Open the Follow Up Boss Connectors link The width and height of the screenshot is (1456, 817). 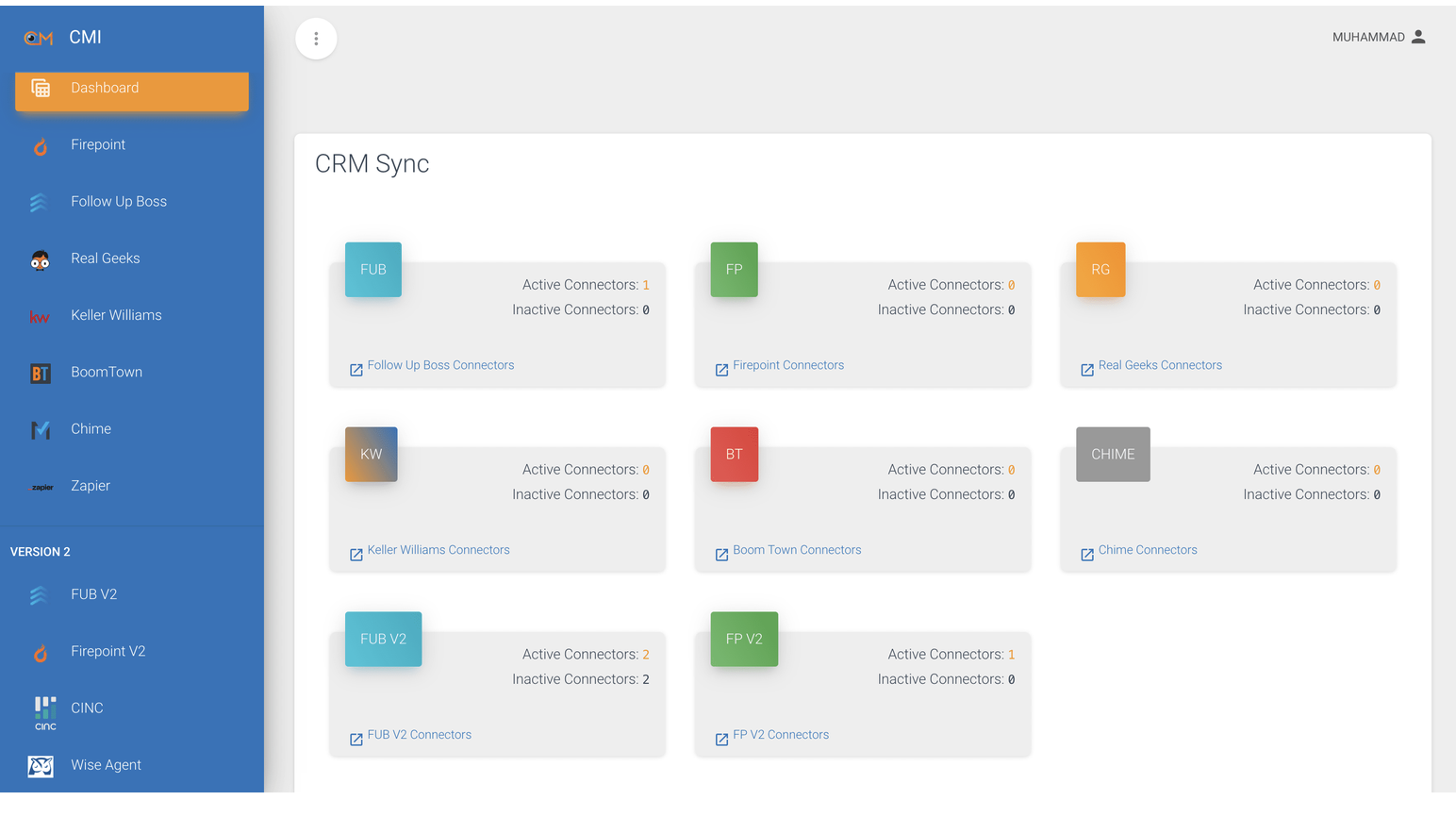440,365
